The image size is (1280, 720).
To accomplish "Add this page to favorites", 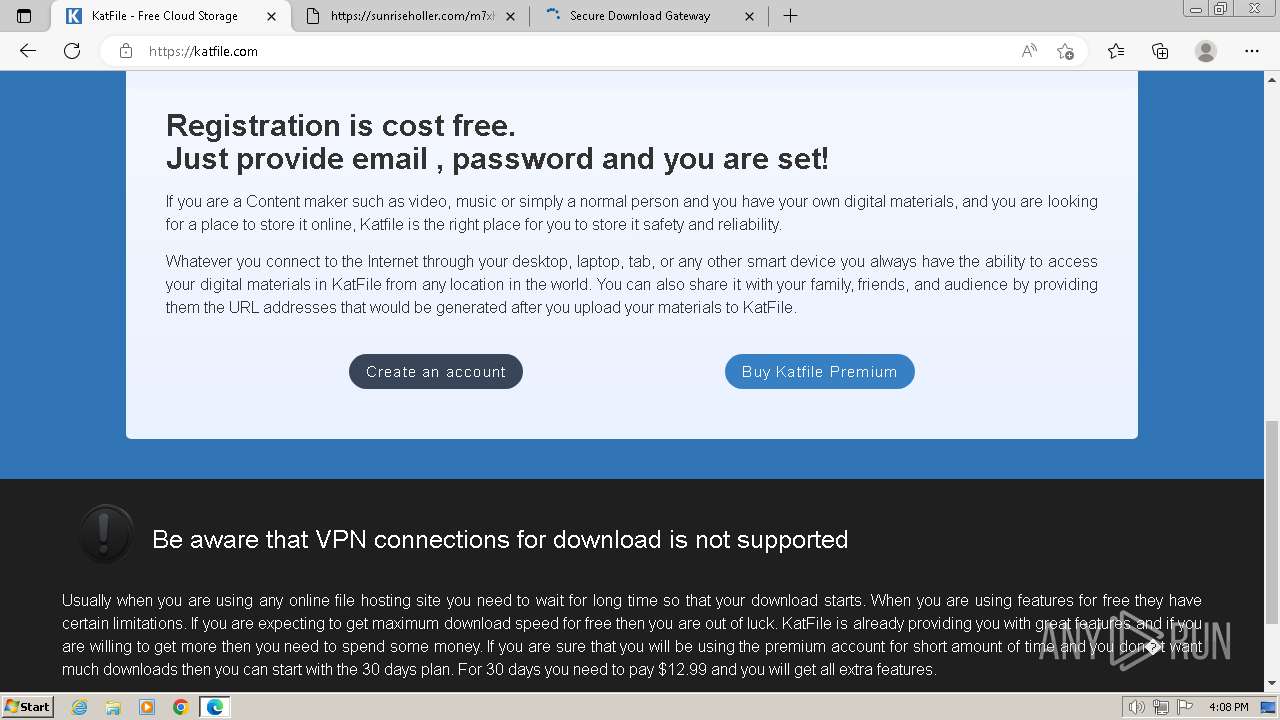I will pyautogui.click(x=1065, y=51).
